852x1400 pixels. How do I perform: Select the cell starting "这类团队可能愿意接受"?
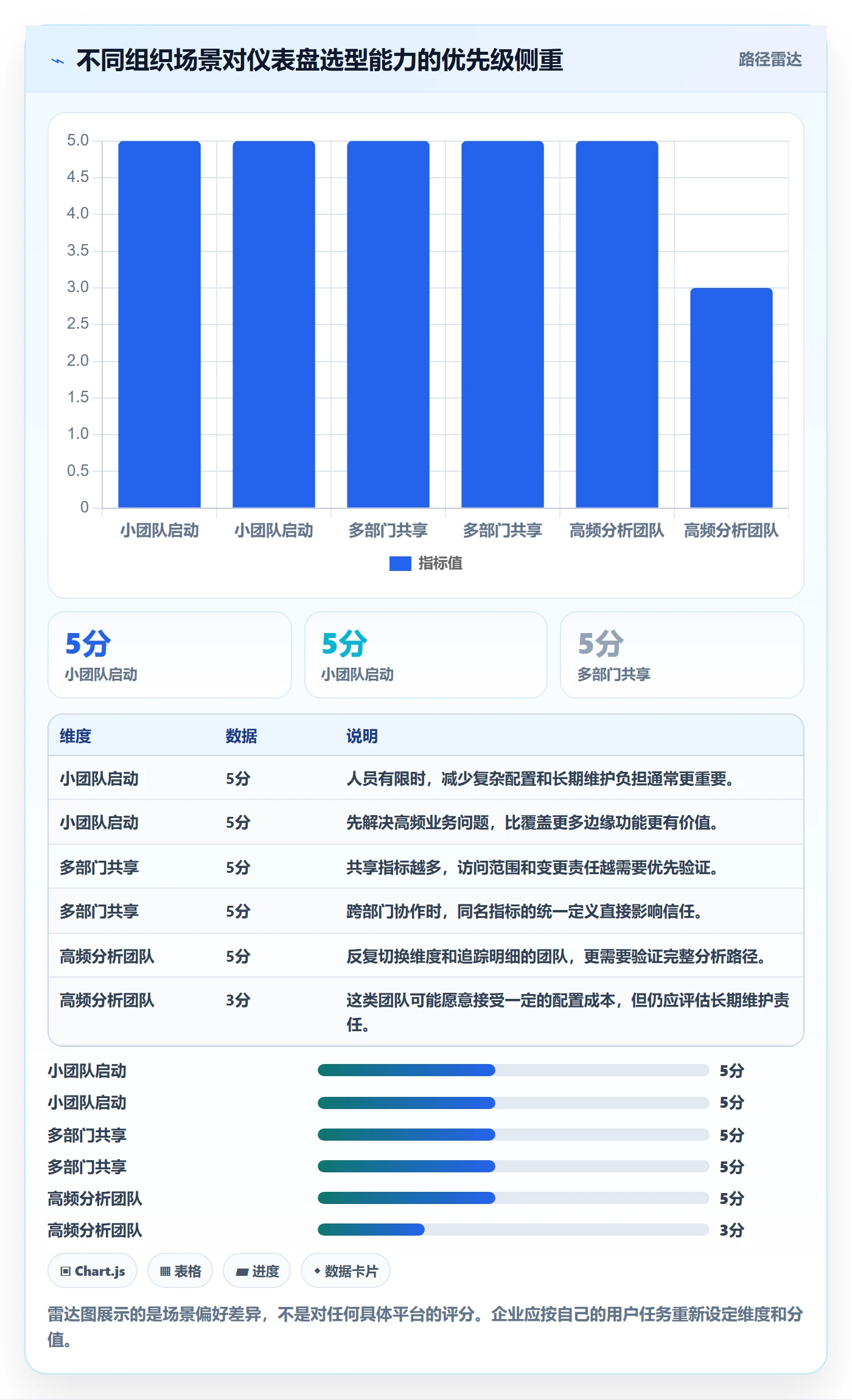point(568,1012)
